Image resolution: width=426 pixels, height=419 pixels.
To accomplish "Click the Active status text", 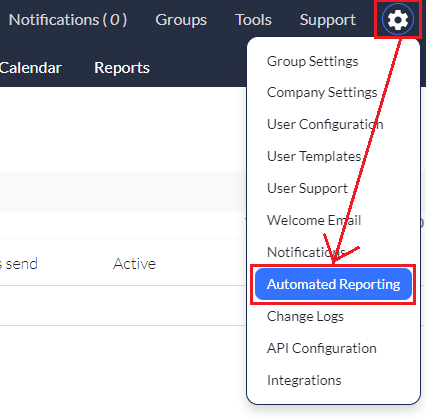I will [135, 264].
